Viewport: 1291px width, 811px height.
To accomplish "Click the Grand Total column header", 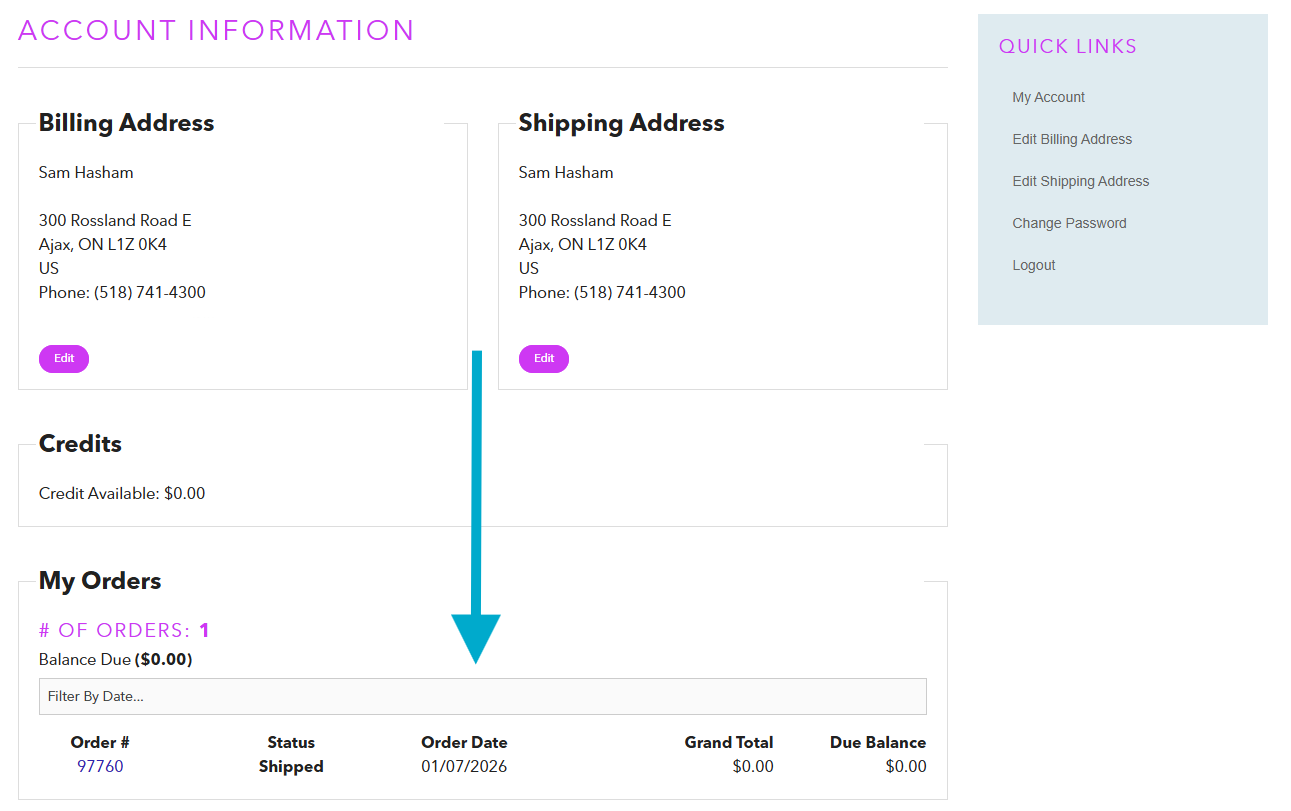I will (x=728, y=743).
